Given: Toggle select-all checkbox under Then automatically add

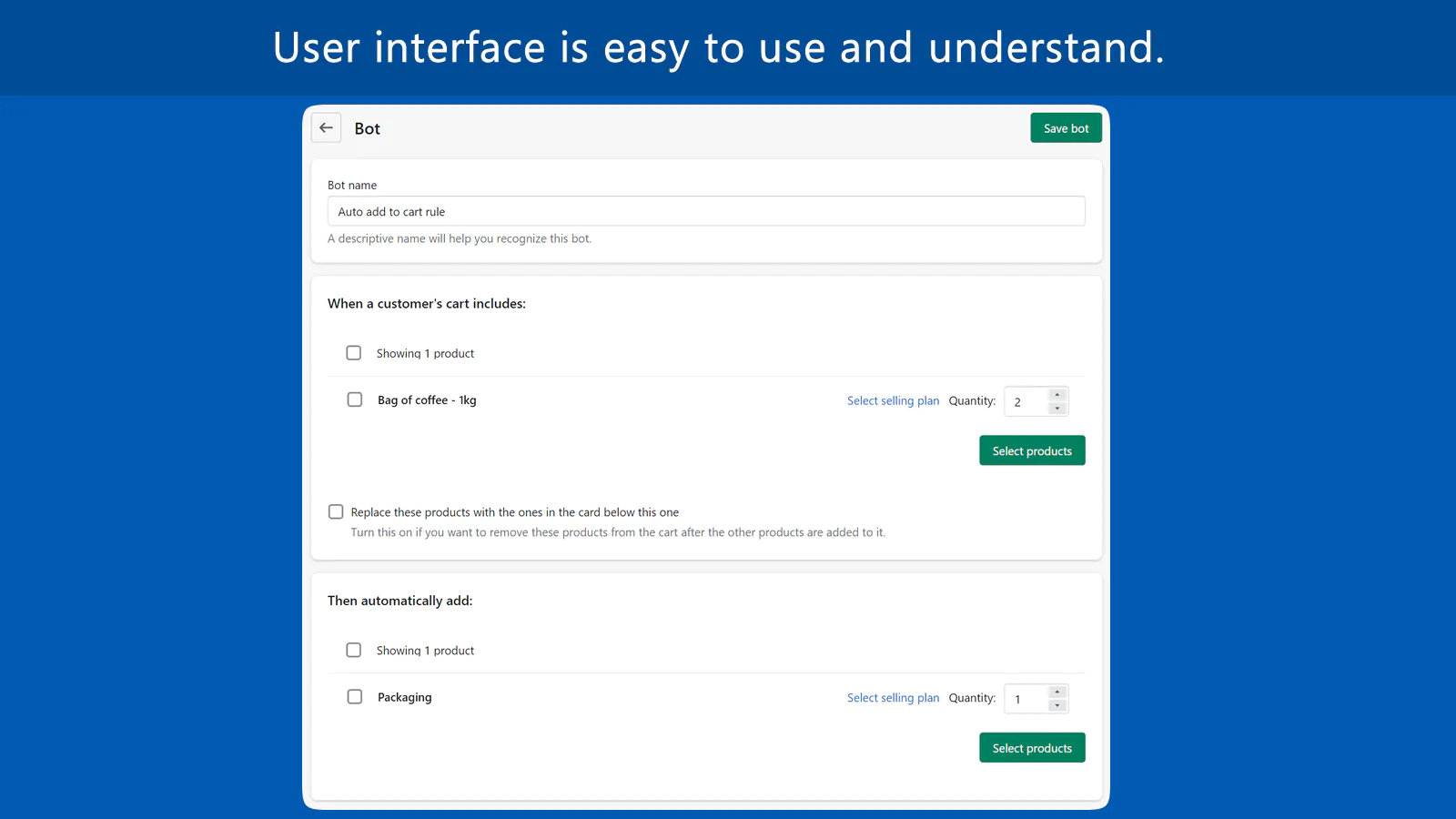Looking at the screenshot, I should [x=354, y=651].
